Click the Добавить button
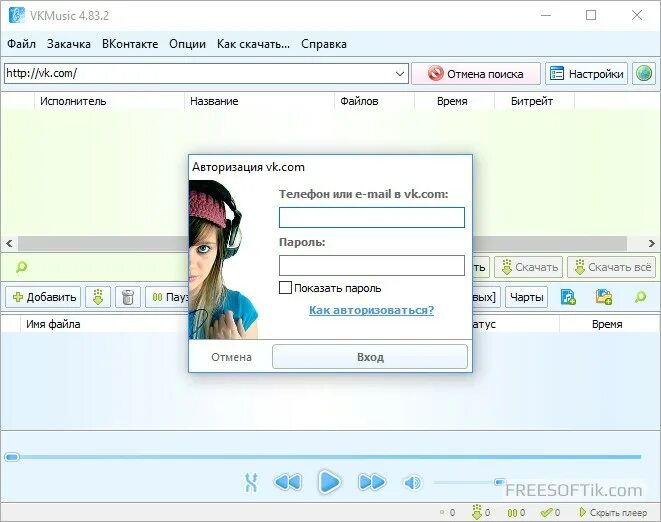This screenshot has width=661, height=522. [43, 297]
